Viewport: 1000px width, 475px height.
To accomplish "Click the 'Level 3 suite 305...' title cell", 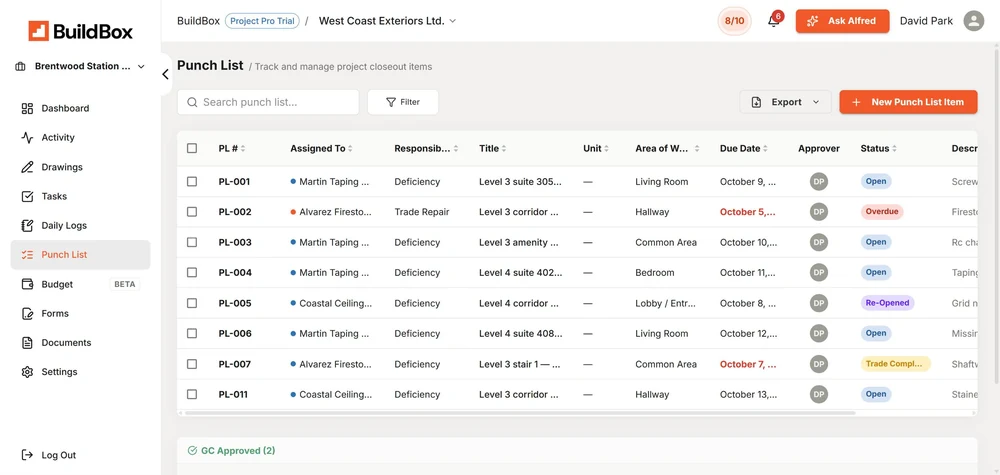I will click(520, 182).
